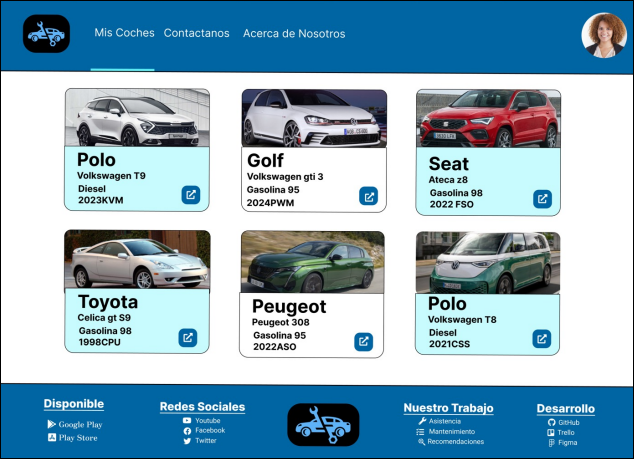The width and height of the screenshot is (634, 459).
Task: Open the user profile avatar photo
Action: pos(604,35)
